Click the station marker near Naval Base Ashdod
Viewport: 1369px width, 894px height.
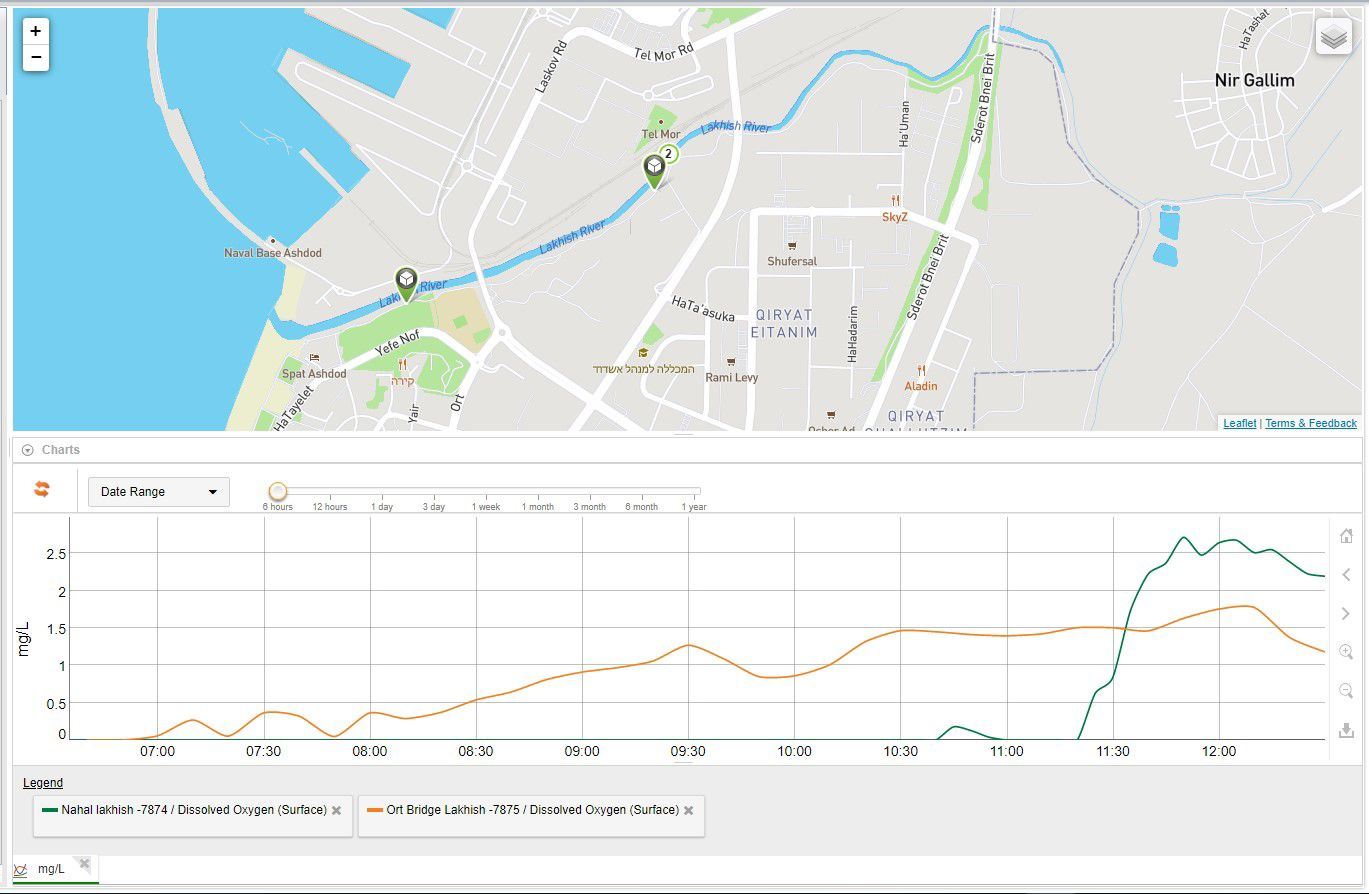(x=406, y=281)
